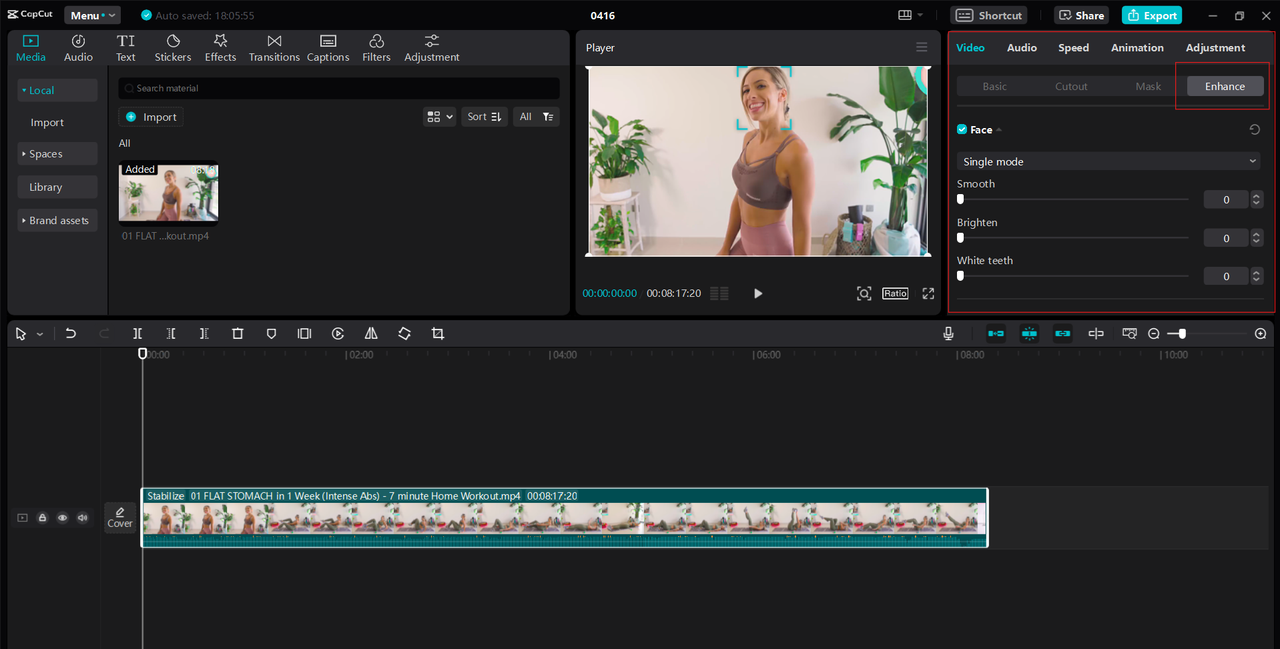Toggle linkage between clips
This screenshot has width=1280, height=649.
pos(1063,334)
